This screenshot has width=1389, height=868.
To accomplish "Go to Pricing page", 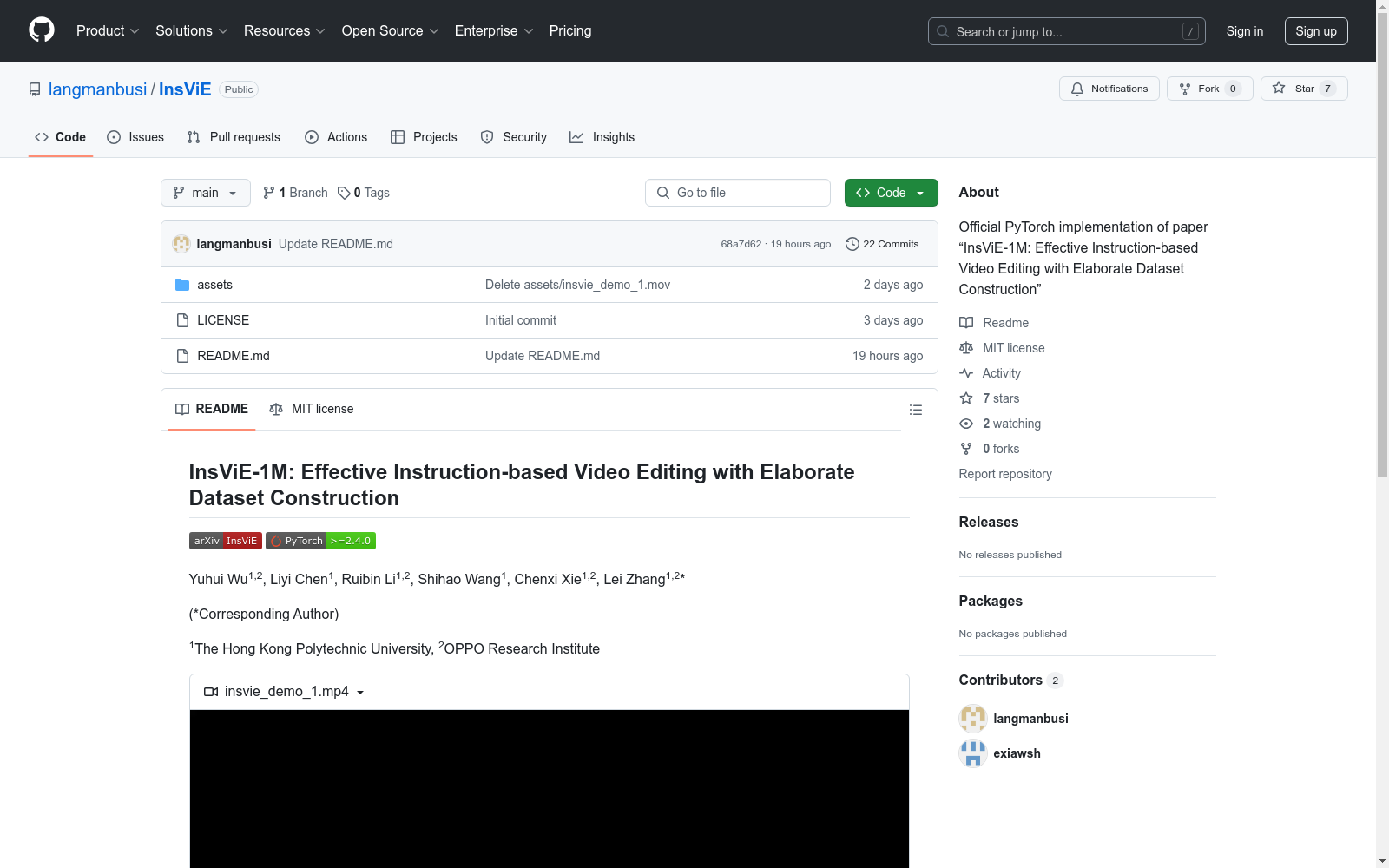I will click(x=570, y=31).
